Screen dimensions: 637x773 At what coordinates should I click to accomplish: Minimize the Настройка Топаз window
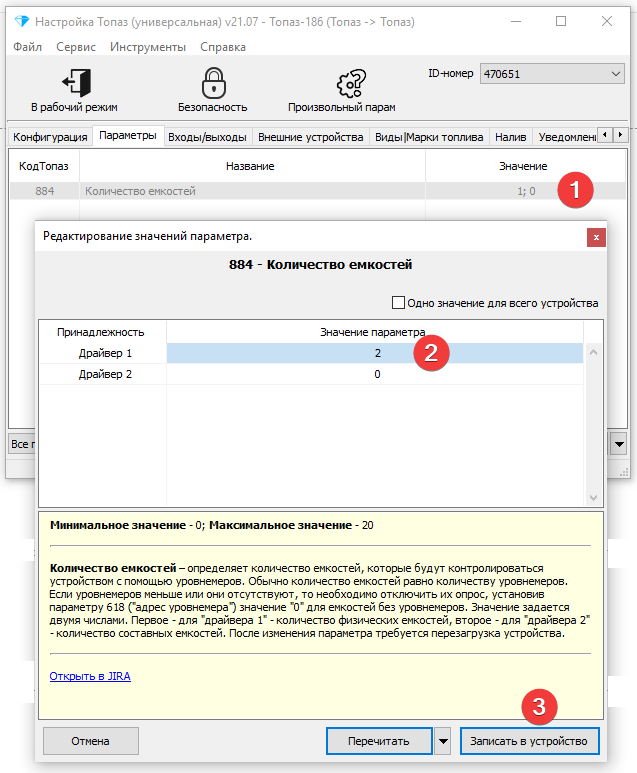coord(516,21)
